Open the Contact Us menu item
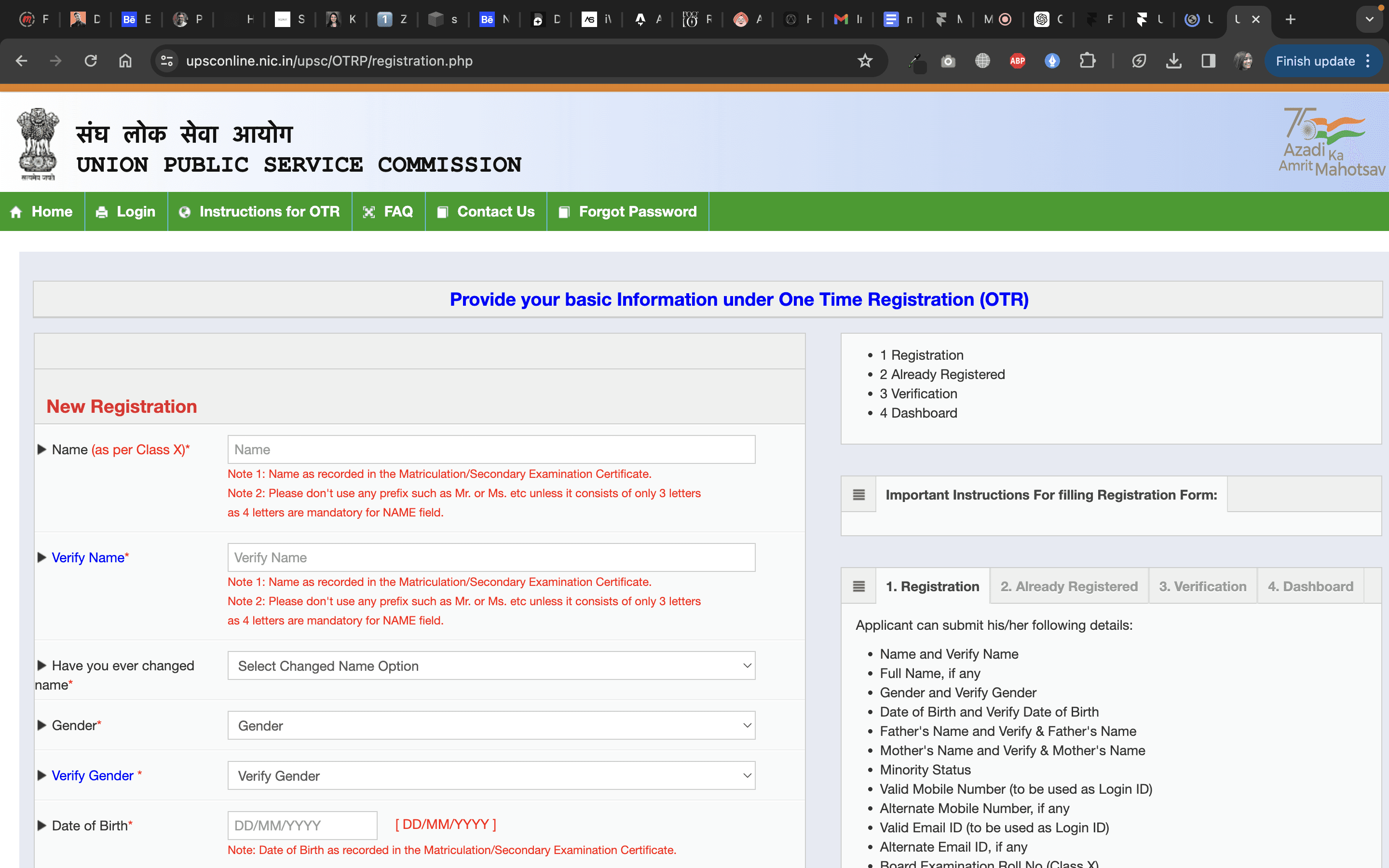Screen dimensions: 1389x868 486,211
